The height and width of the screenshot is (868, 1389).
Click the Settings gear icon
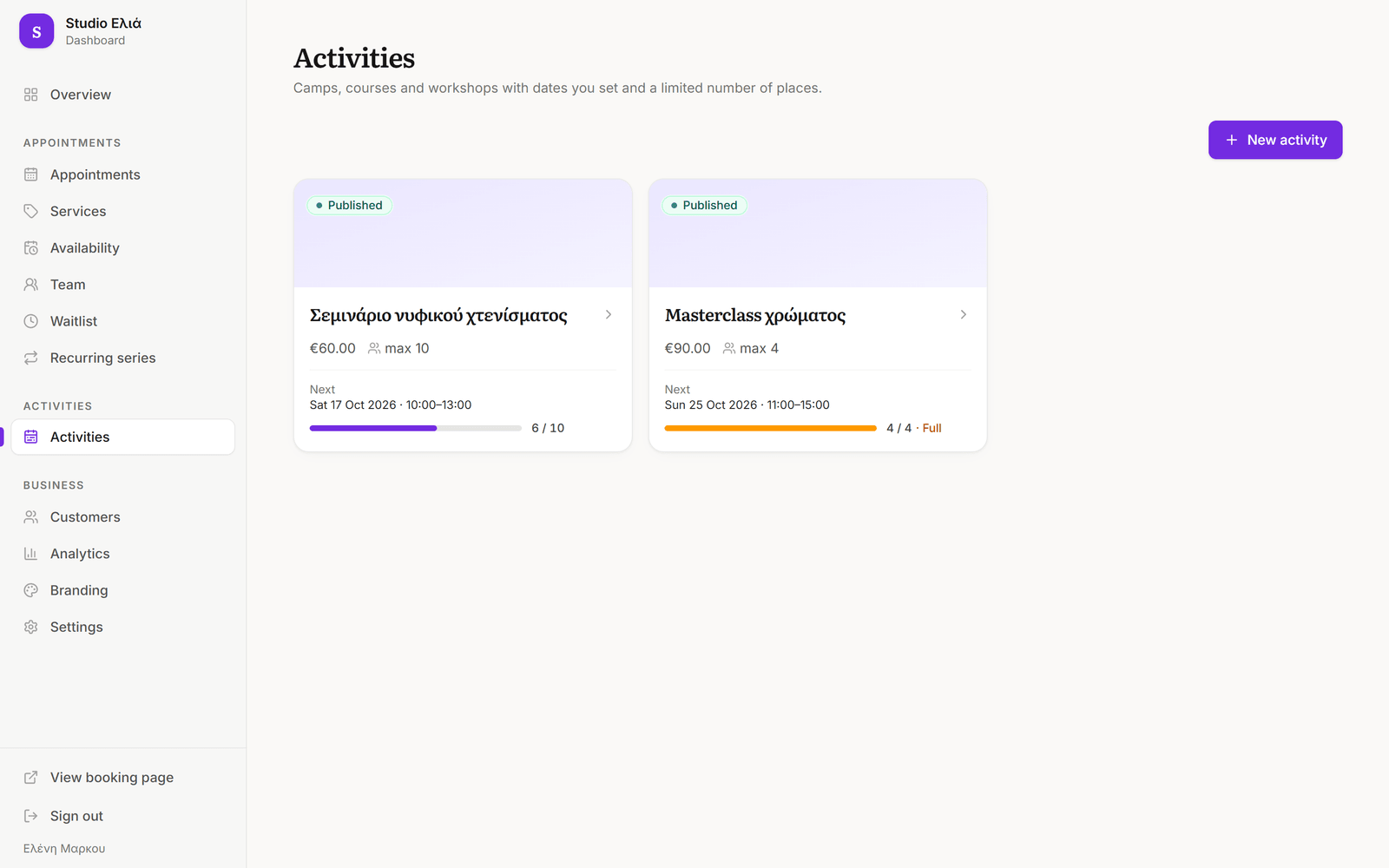tap(31, 627)
